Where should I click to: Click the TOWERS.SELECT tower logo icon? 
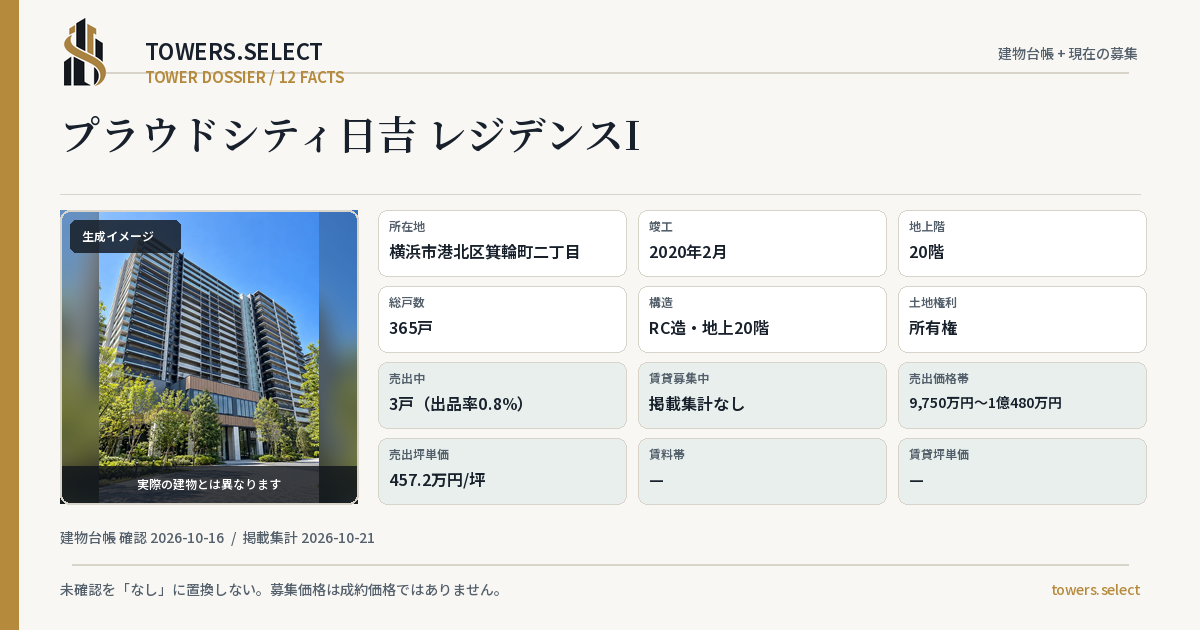[85, 52]
